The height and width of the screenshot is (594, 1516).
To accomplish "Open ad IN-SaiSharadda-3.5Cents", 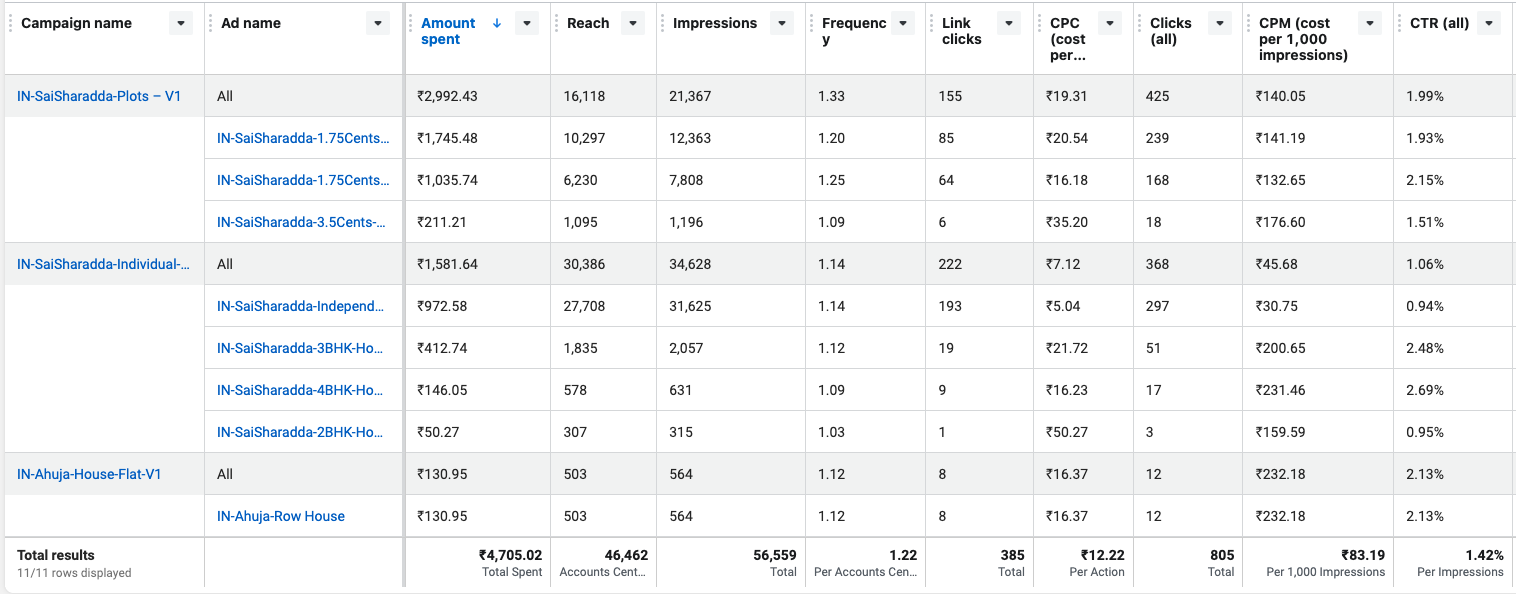I will 303,222.
